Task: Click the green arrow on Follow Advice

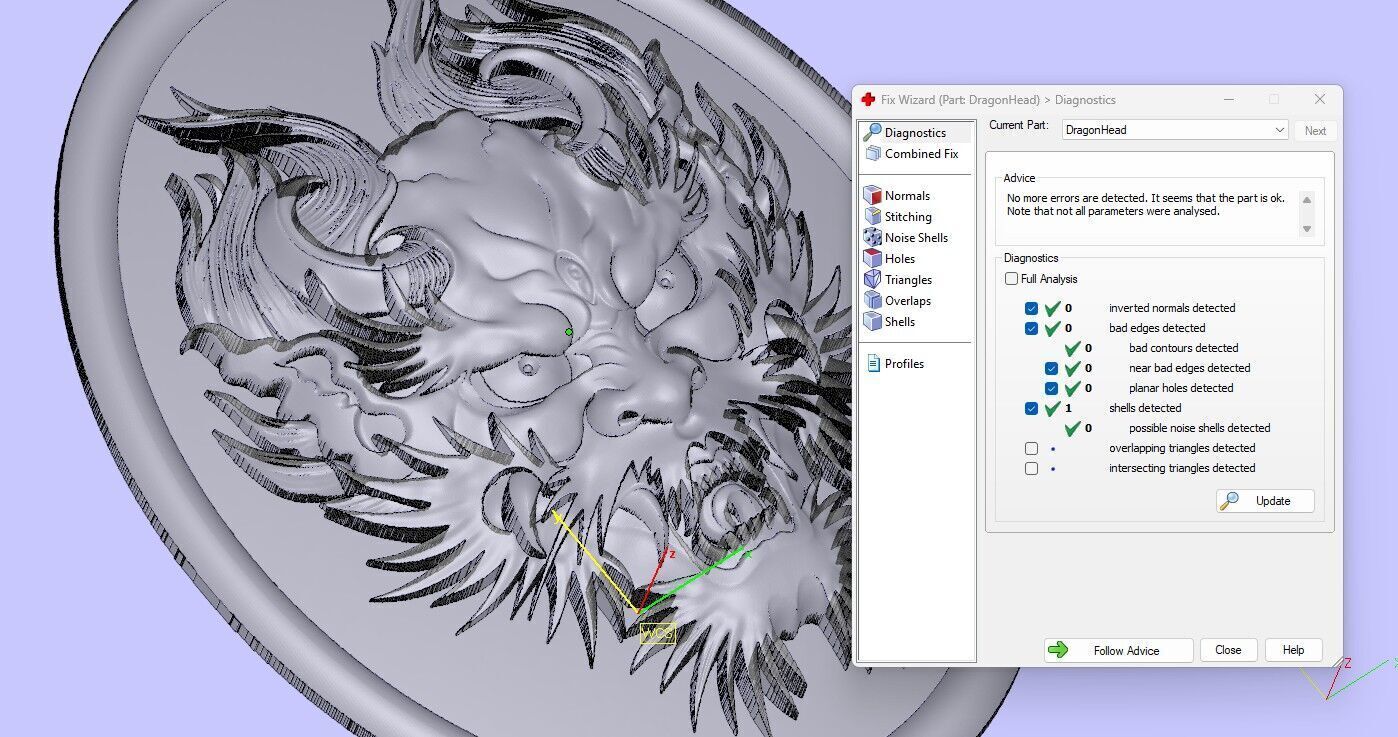Action: [1057, 650]
